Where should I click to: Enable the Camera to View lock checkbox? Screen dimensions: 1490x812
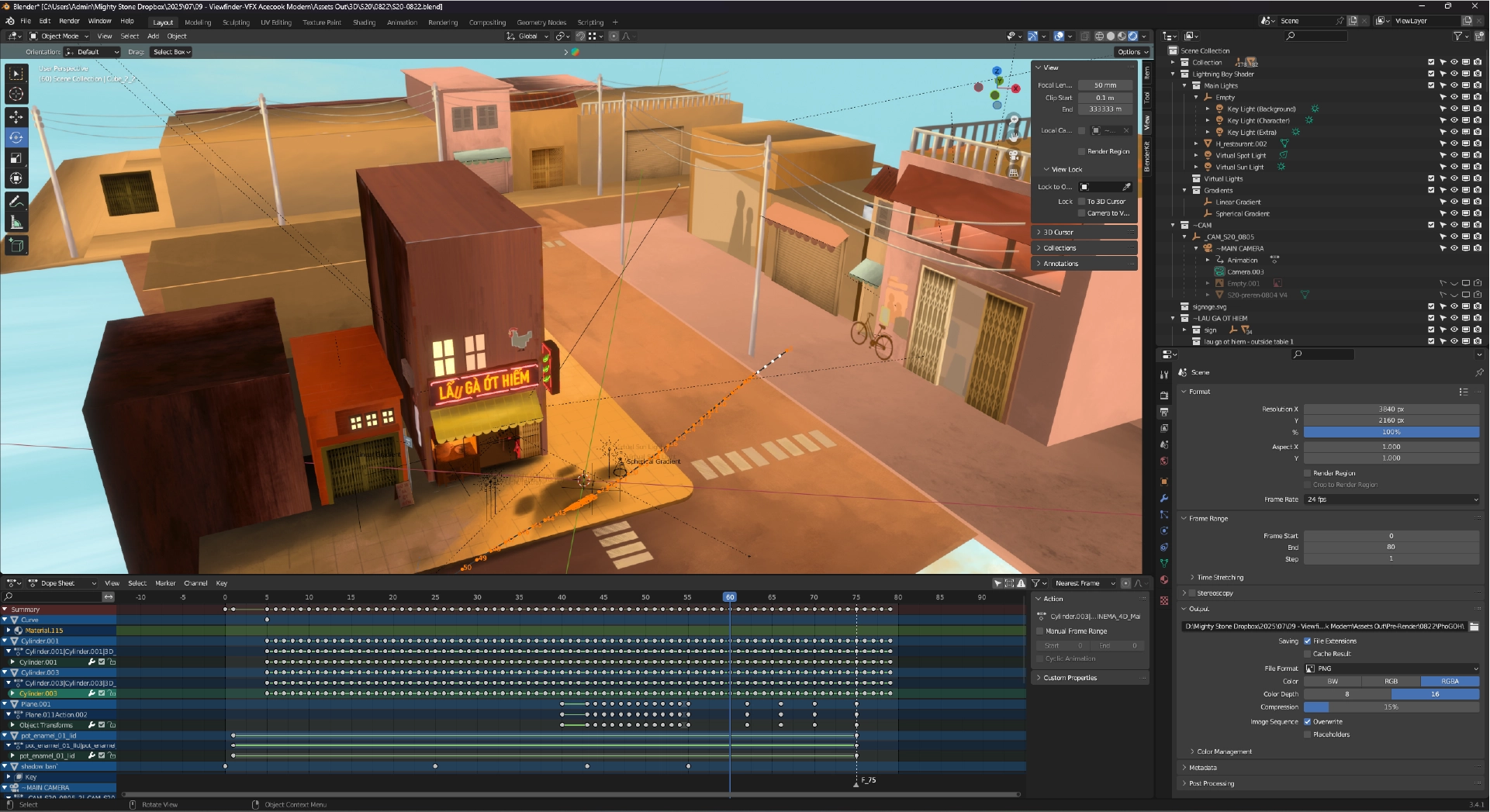(1082, 213)
